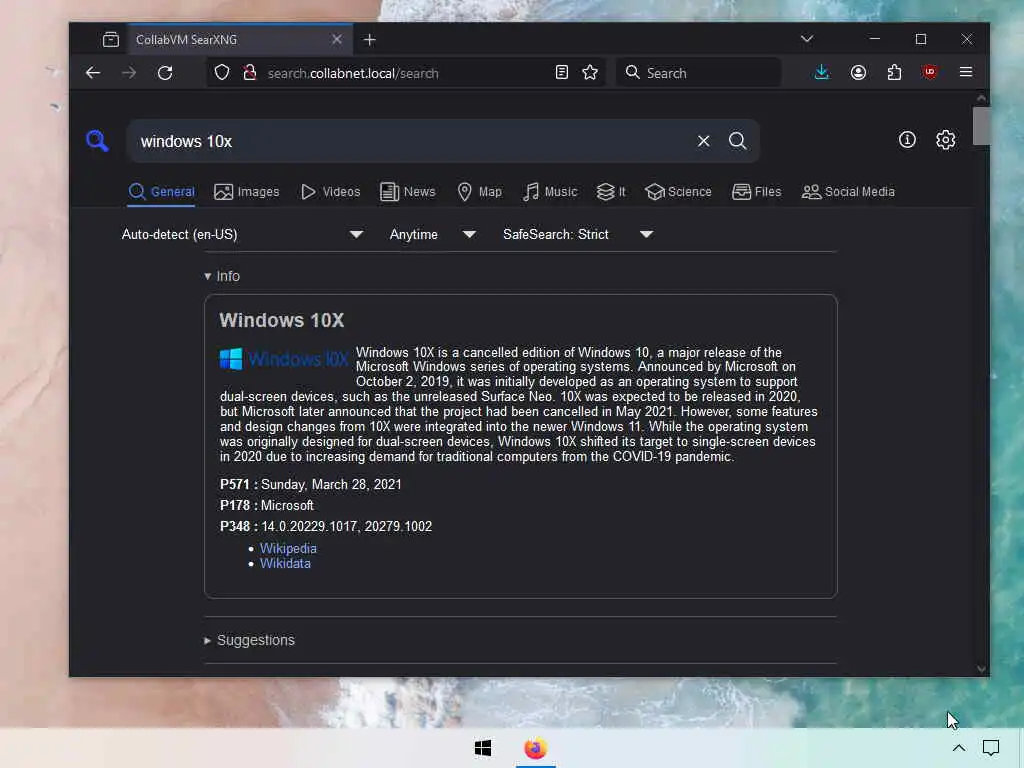Expand the Suggestions section
The width and height of the screenshot is (1024, 768).
[x=249, y=641]
